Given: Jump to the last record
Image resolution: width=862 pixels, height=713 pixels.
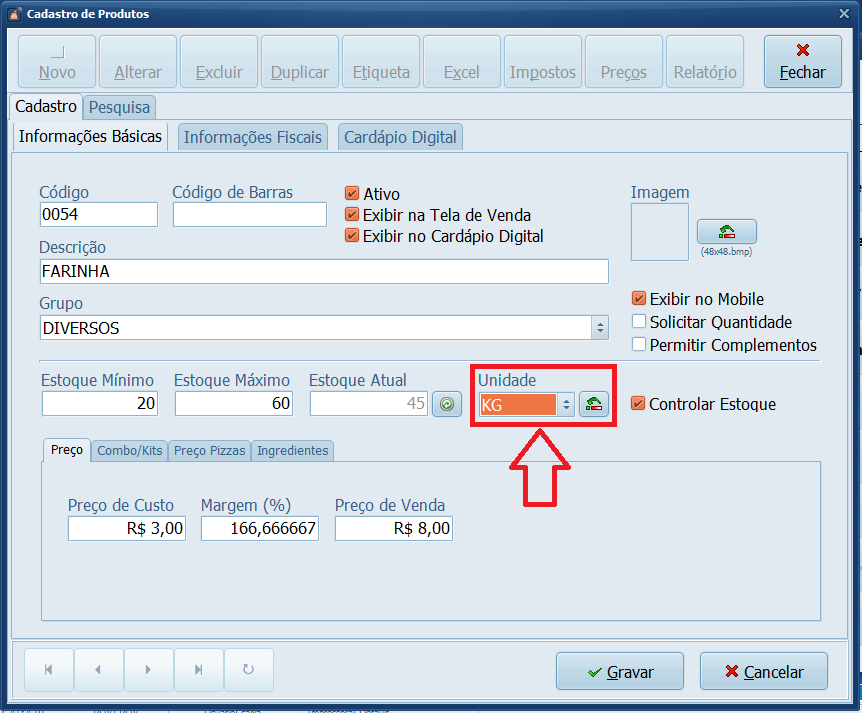Looking at the screenshot, I should [x=198, y=670].
